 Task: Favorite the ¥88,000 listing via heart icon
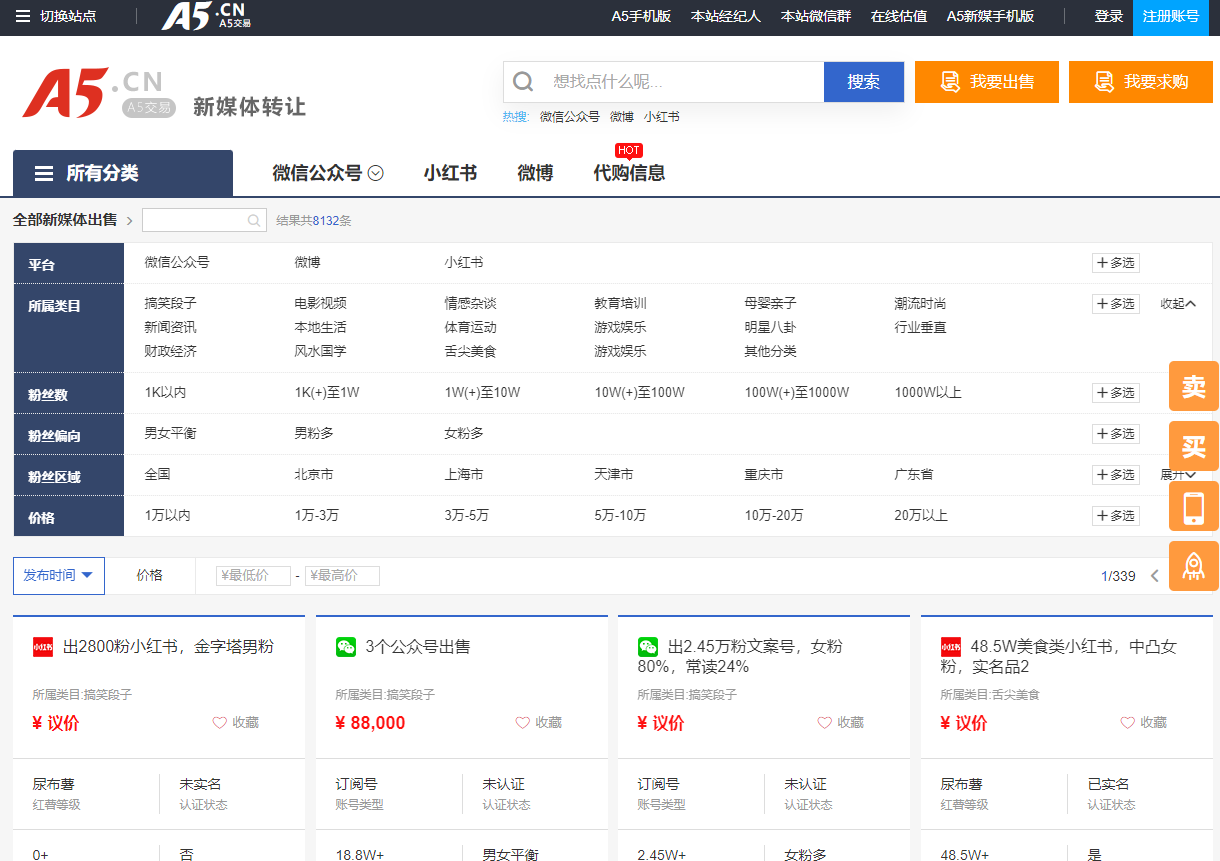point(522,722)
